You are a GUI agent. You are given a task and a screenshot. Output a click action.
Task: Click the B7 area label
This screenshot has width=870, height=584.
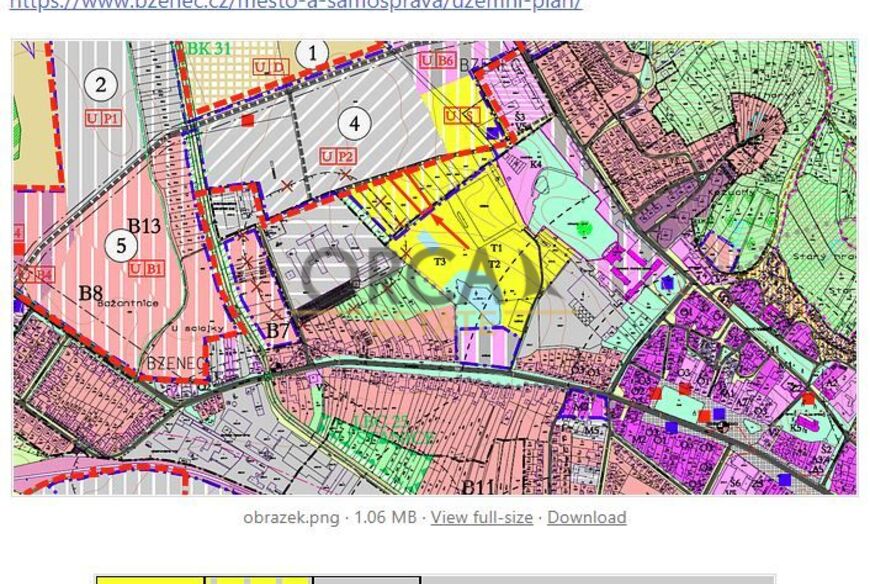click(277, 329)
